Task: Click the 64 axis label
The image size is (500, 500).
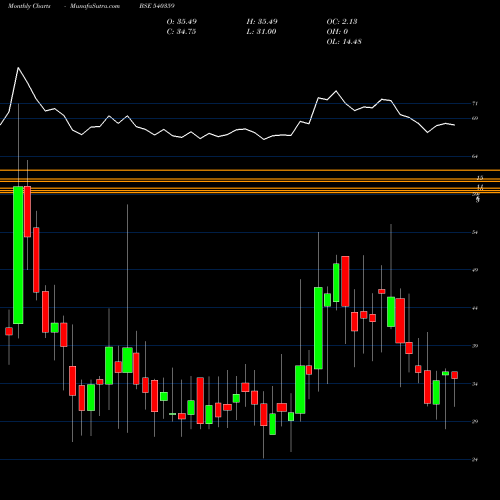Action: 475,156
